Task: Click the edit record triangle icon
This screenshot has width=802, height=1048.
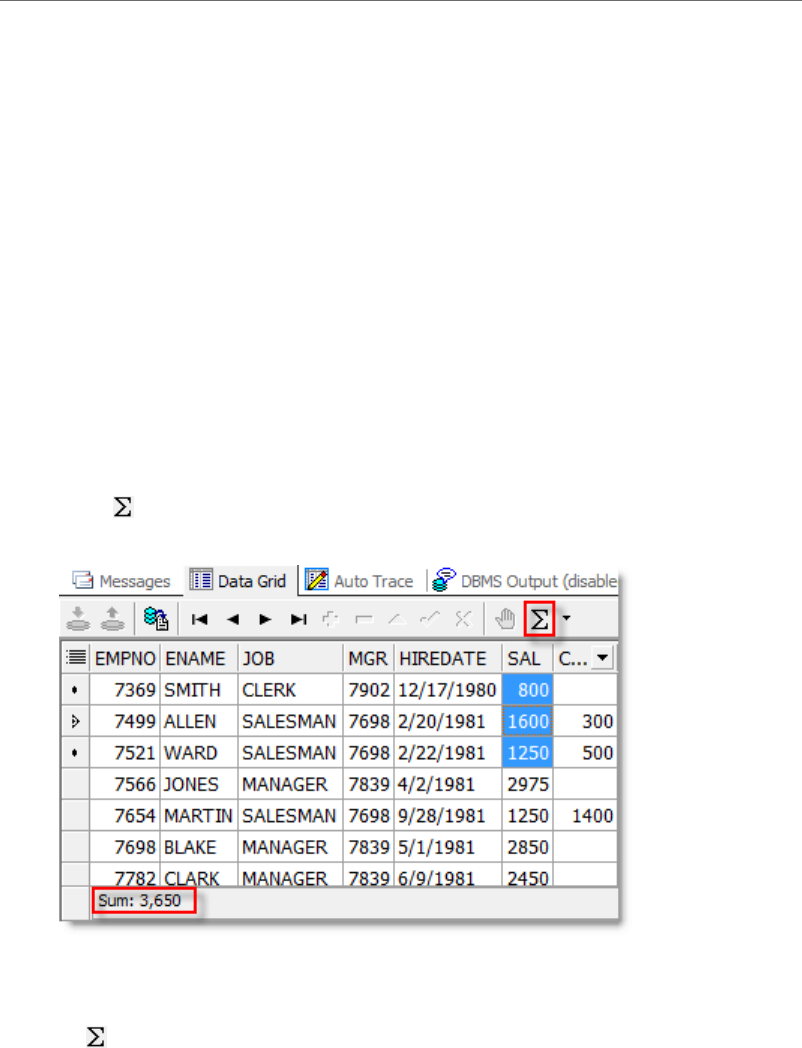Action: pyautogui.click(x=397, y=620)
